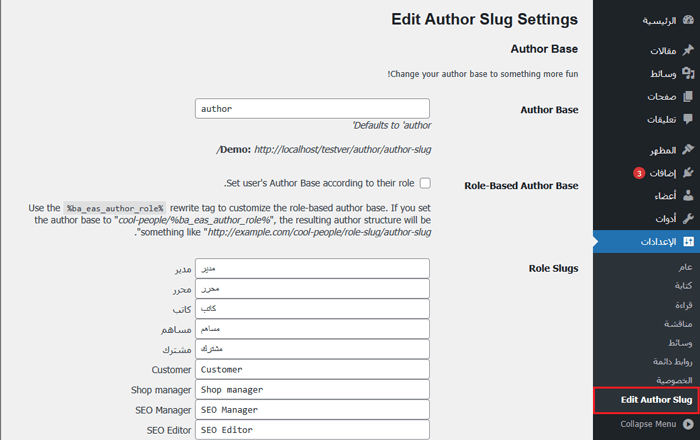
Task: Click the Posts (مقالات) pin icon
Action: click(x=686, y=49)
